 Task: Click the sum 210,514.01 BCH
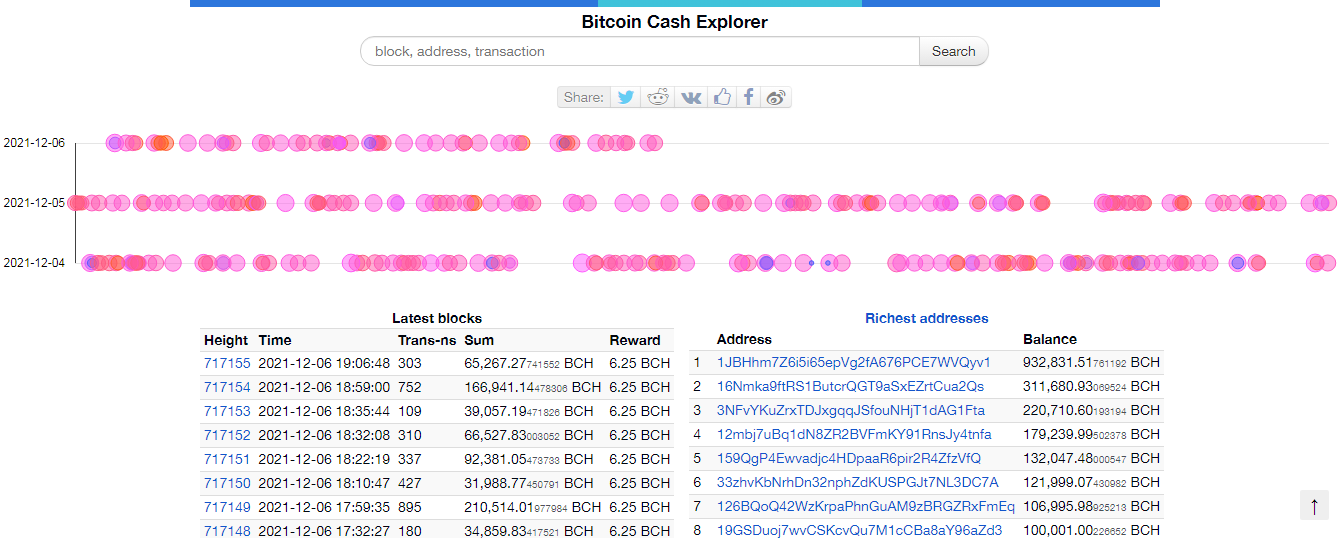(x=533, y=507)
